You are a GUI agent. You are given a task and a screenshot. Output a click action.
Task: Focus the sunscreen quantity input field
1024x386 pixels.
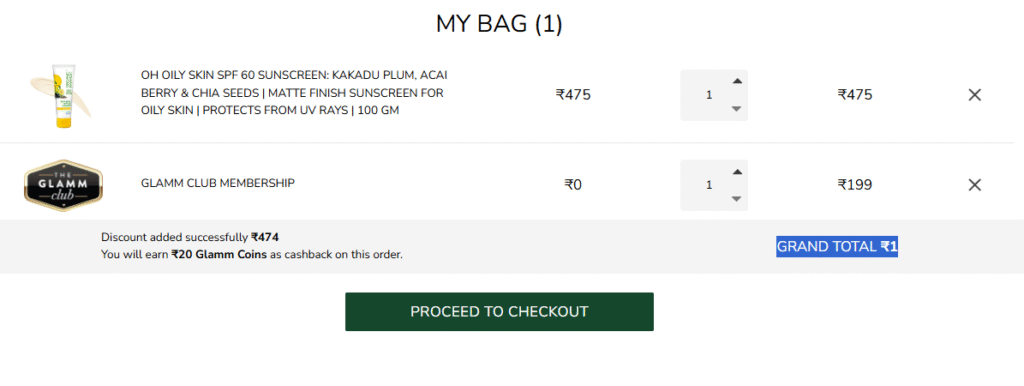tap(709, 95)
